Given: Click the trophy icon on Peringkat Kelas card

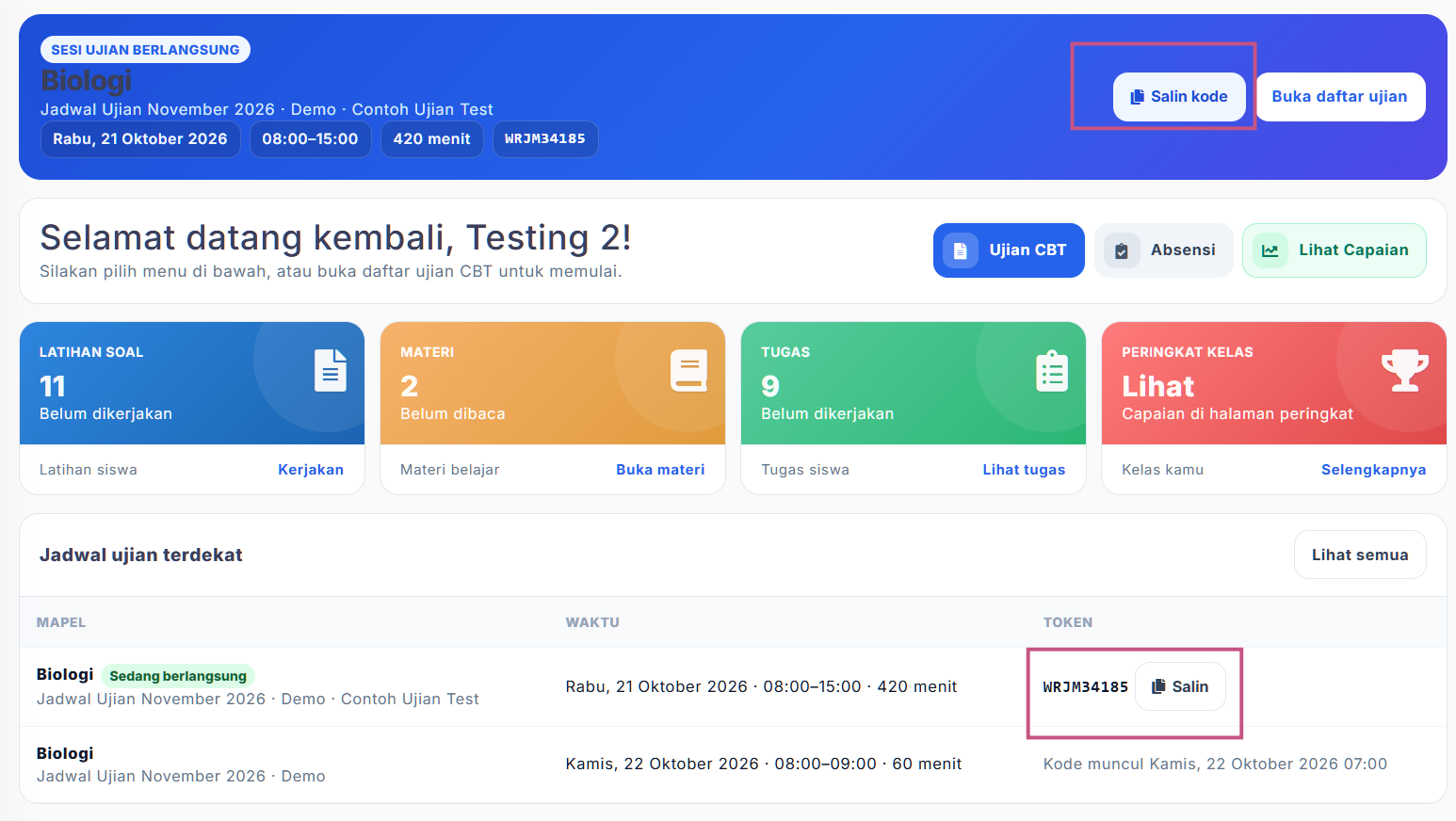Looking at the screenshot, I should click(1405, 370).
